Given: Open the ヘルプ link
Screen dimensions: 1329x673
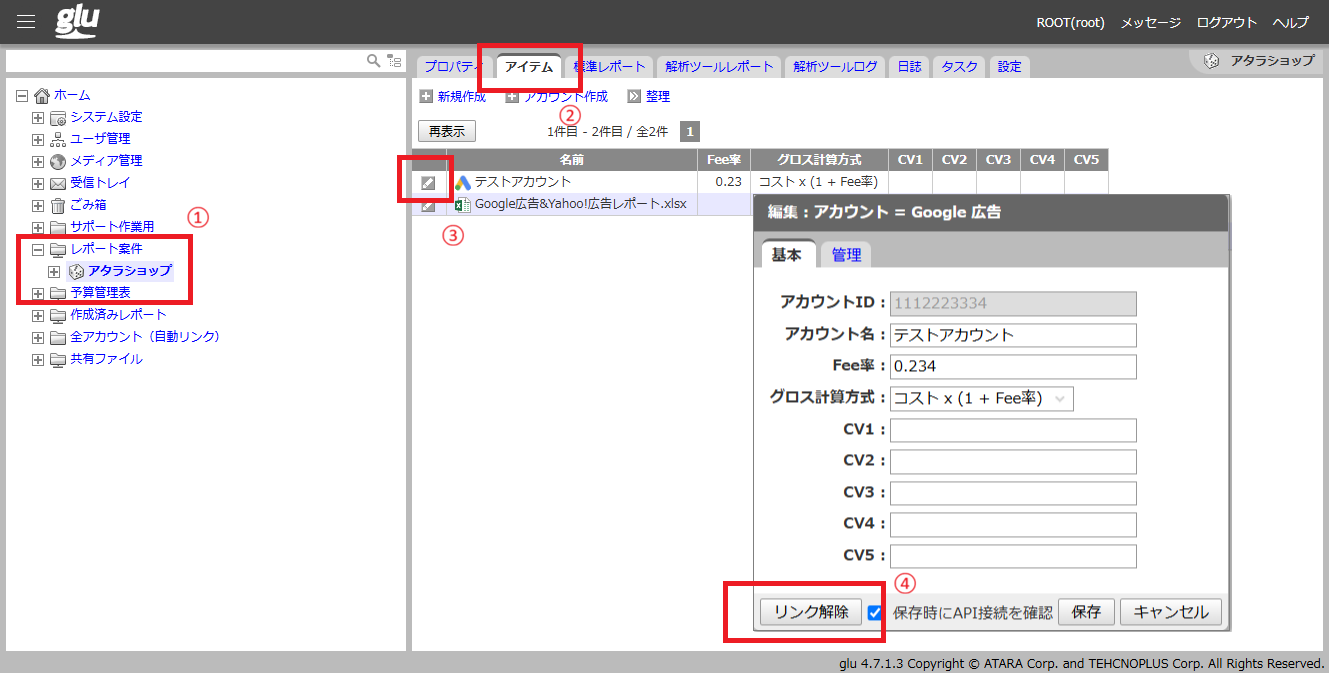Looking at the screenshot, I should click(x=1291, y=22).
